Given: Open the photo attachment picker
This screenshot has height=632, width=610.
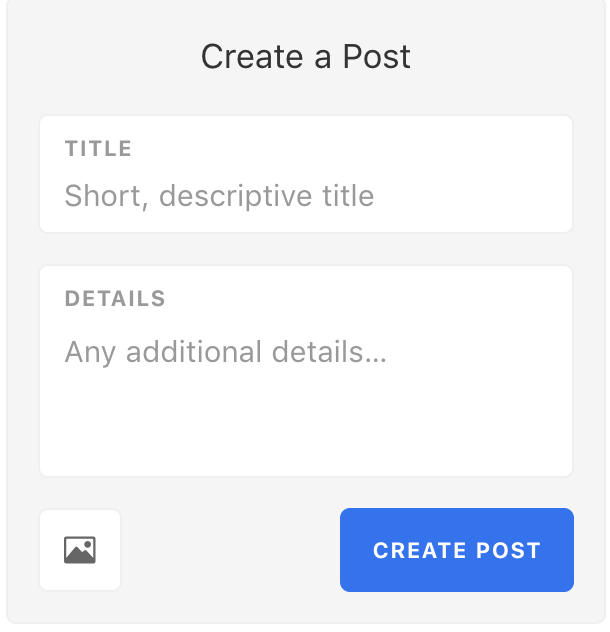Looking at the screenshot, I should click(x=80, y=550).
